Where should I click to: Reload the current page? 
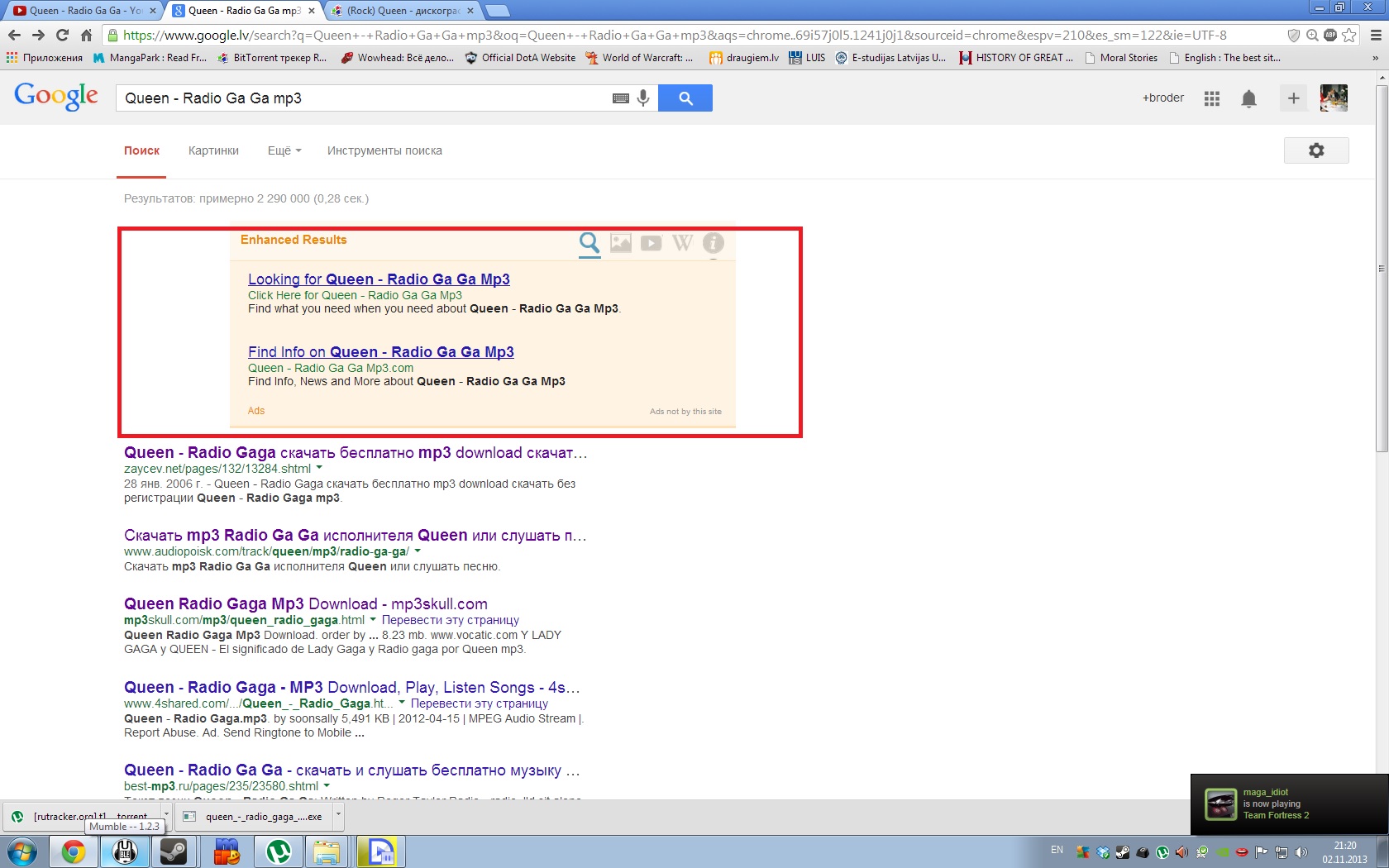(x=62, y=35)
